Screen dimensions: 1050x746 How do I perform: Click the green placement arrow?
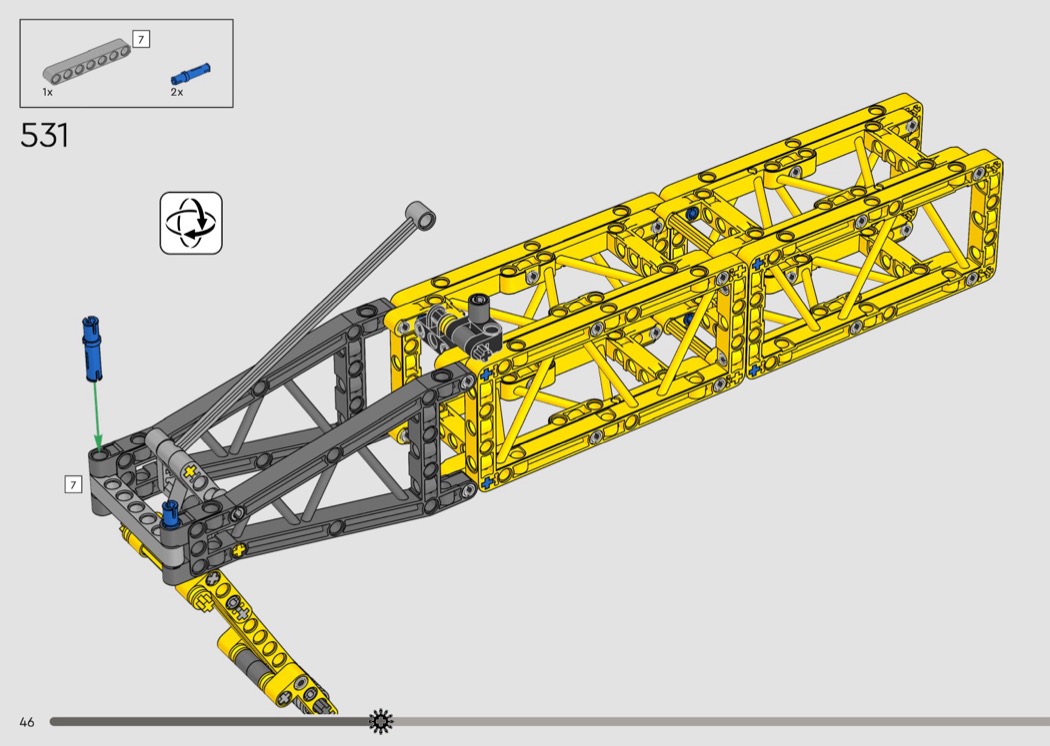pos(96,416)
